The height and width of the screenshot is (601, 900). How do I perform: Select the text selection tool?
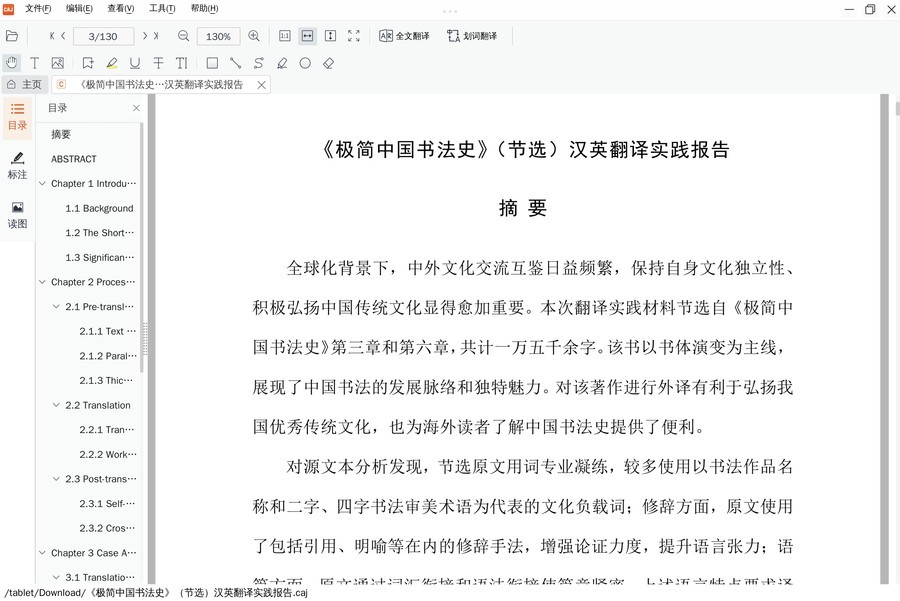[x=32, y=63]
